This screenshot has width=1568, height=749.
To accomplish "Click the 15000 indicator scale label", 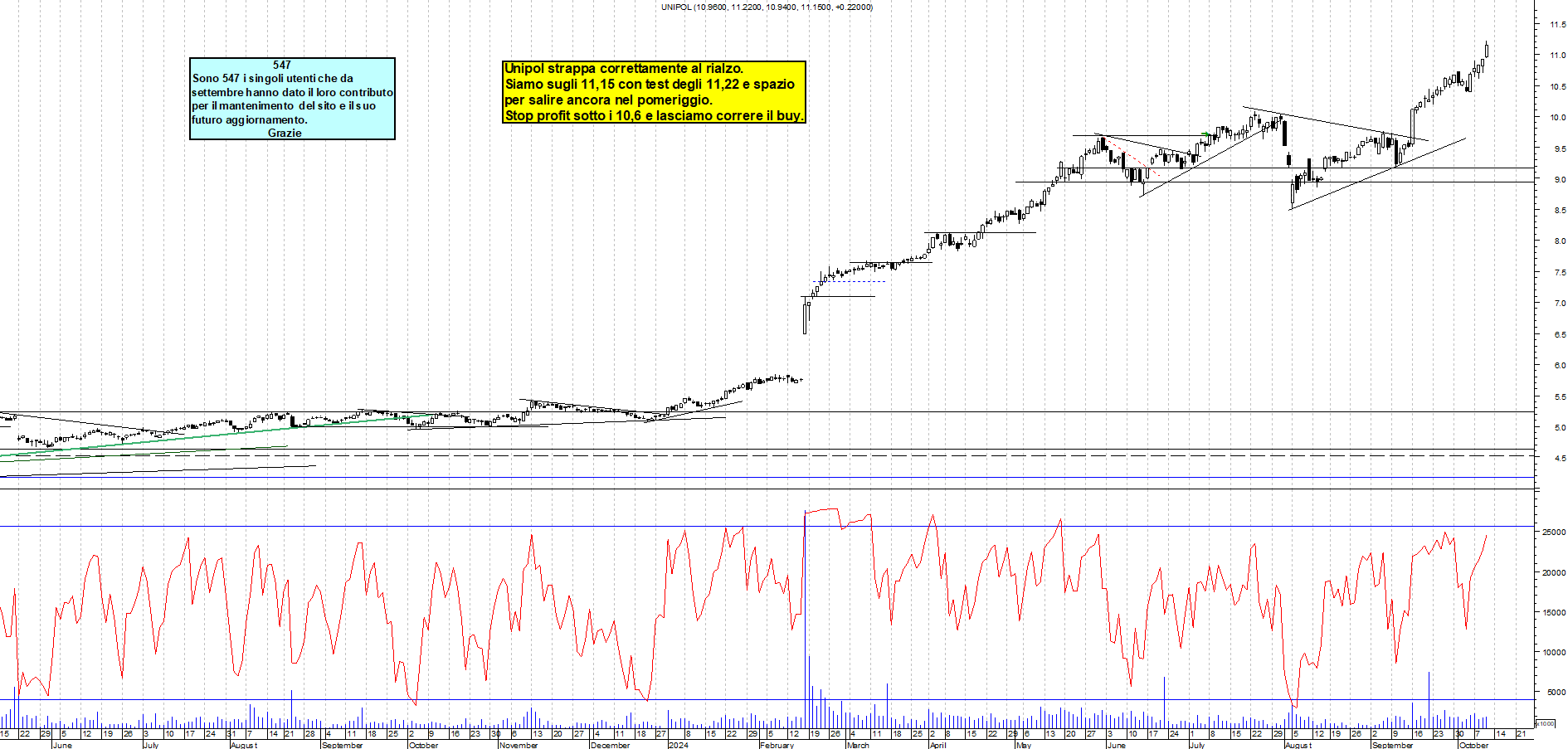I will point(1554,612).
